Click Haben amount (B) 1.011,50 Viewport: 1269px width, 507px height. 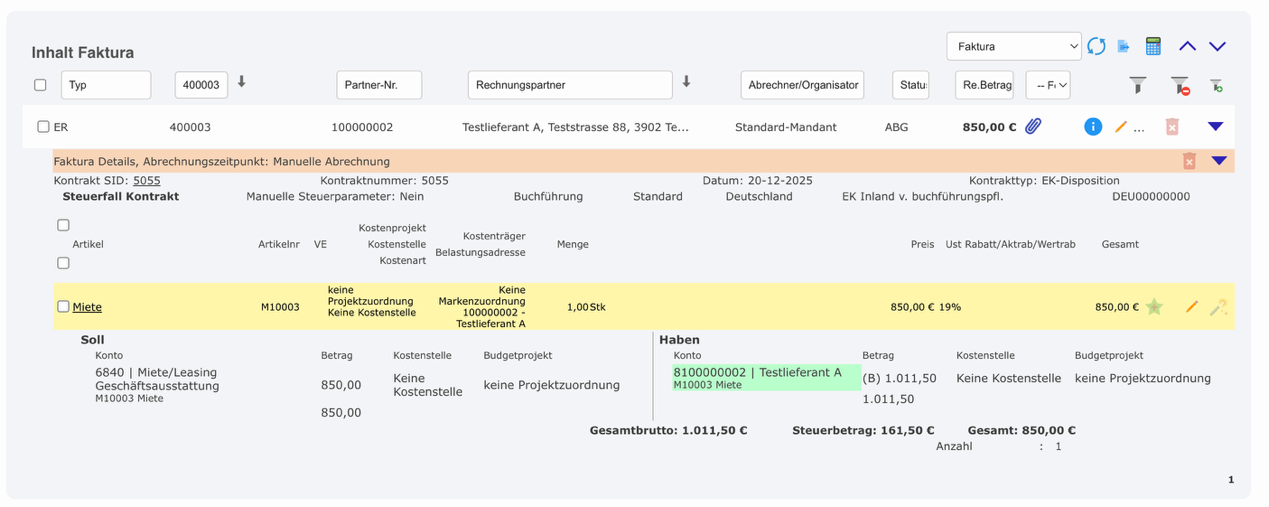[899, 378]
